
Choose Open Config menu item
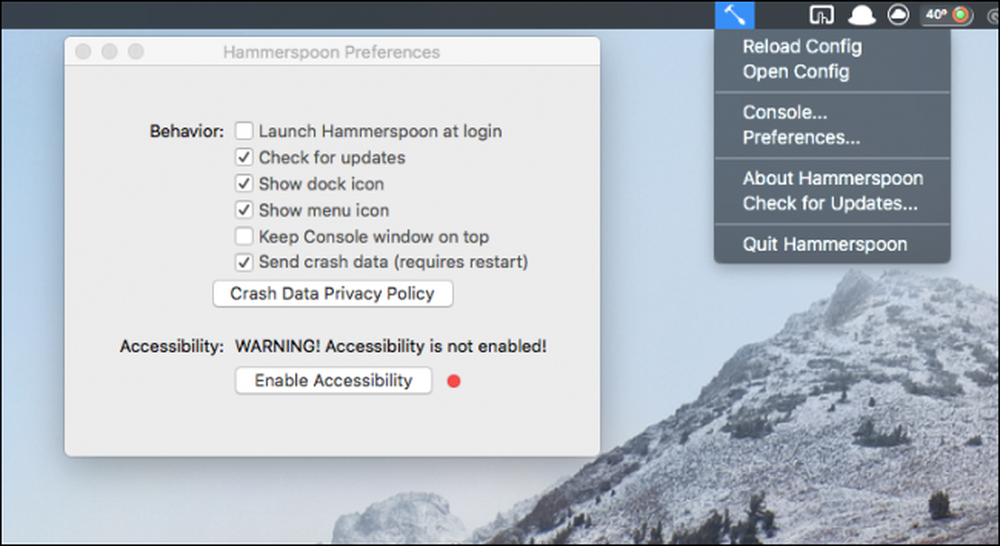pos(832,71)
